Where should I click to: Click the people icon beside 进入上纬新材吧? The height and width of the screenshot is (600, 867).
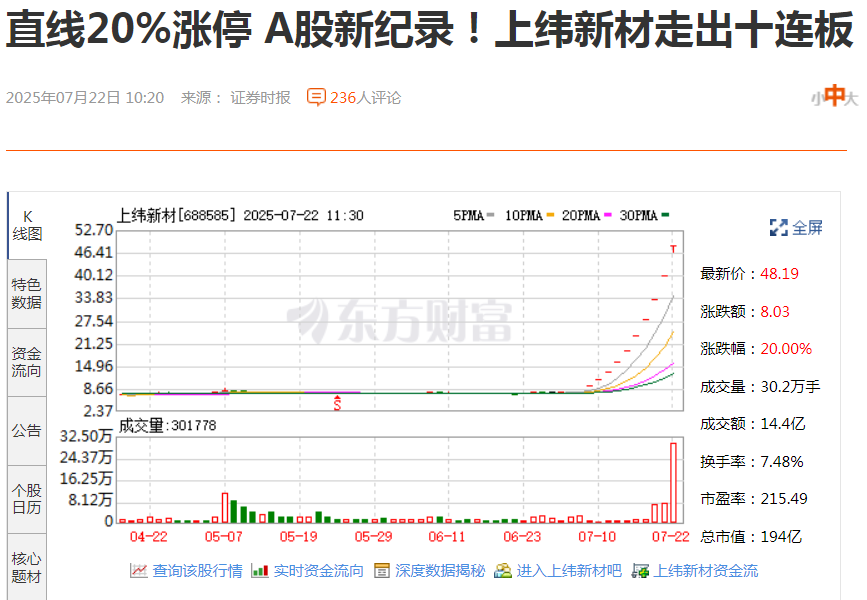503,571
